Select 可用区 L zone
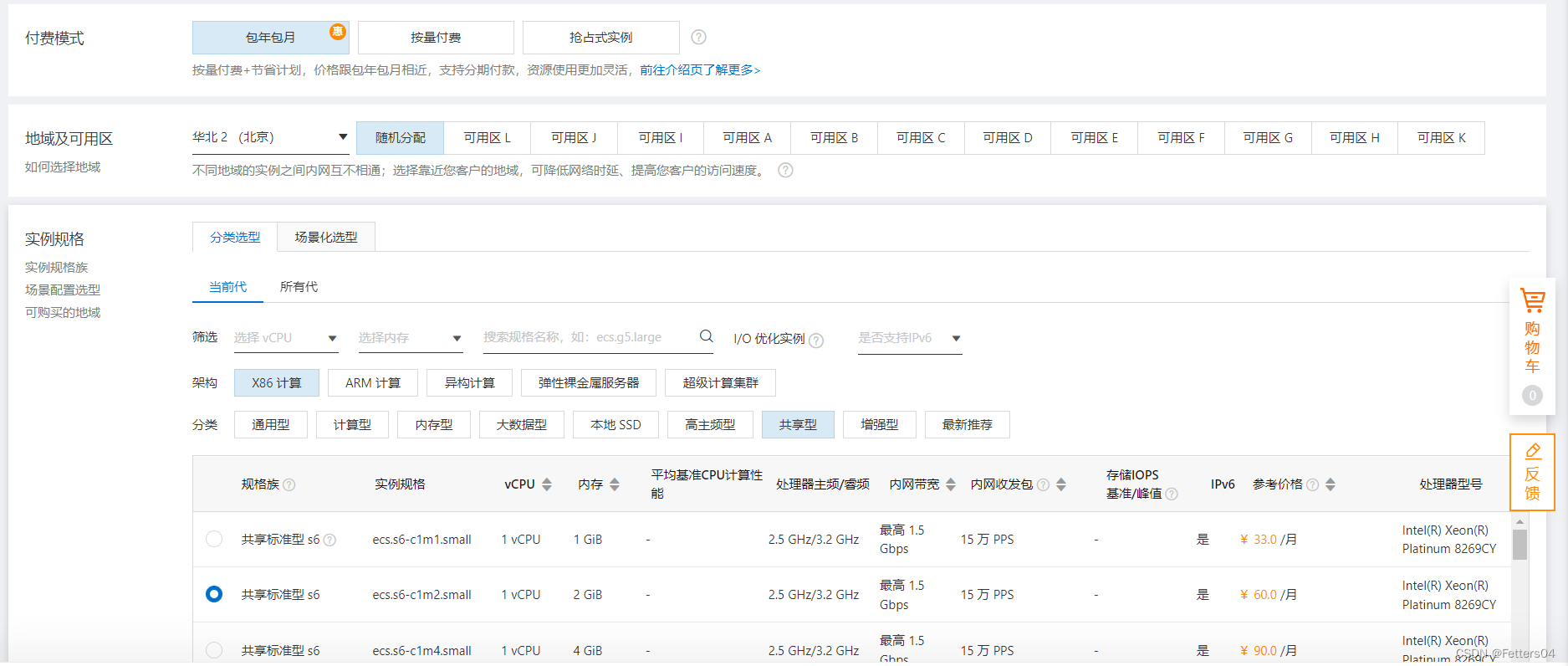Viewport: 1568px width, 666px height. tap(488, 138)
